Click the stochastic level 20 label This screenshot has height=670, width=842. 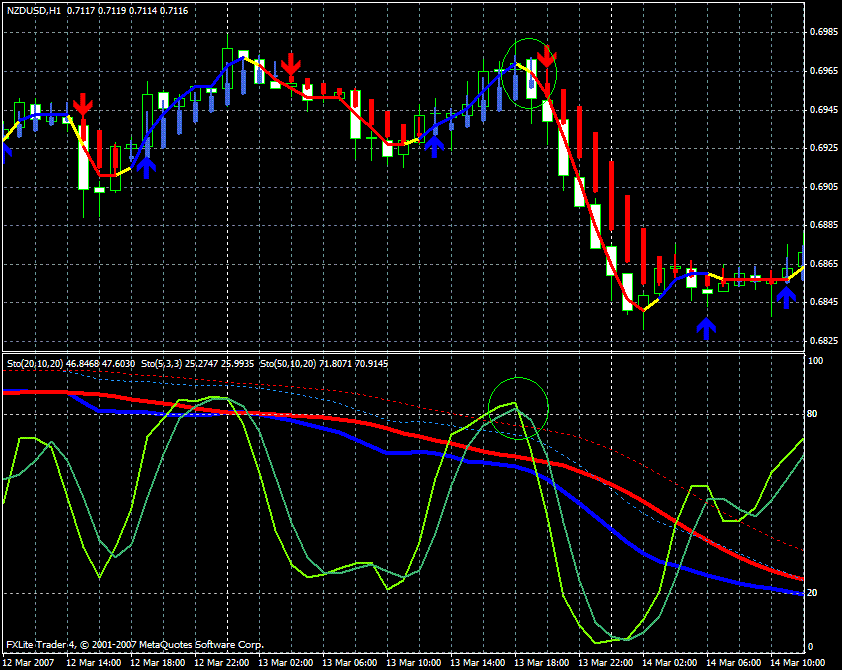click(812, 593)
